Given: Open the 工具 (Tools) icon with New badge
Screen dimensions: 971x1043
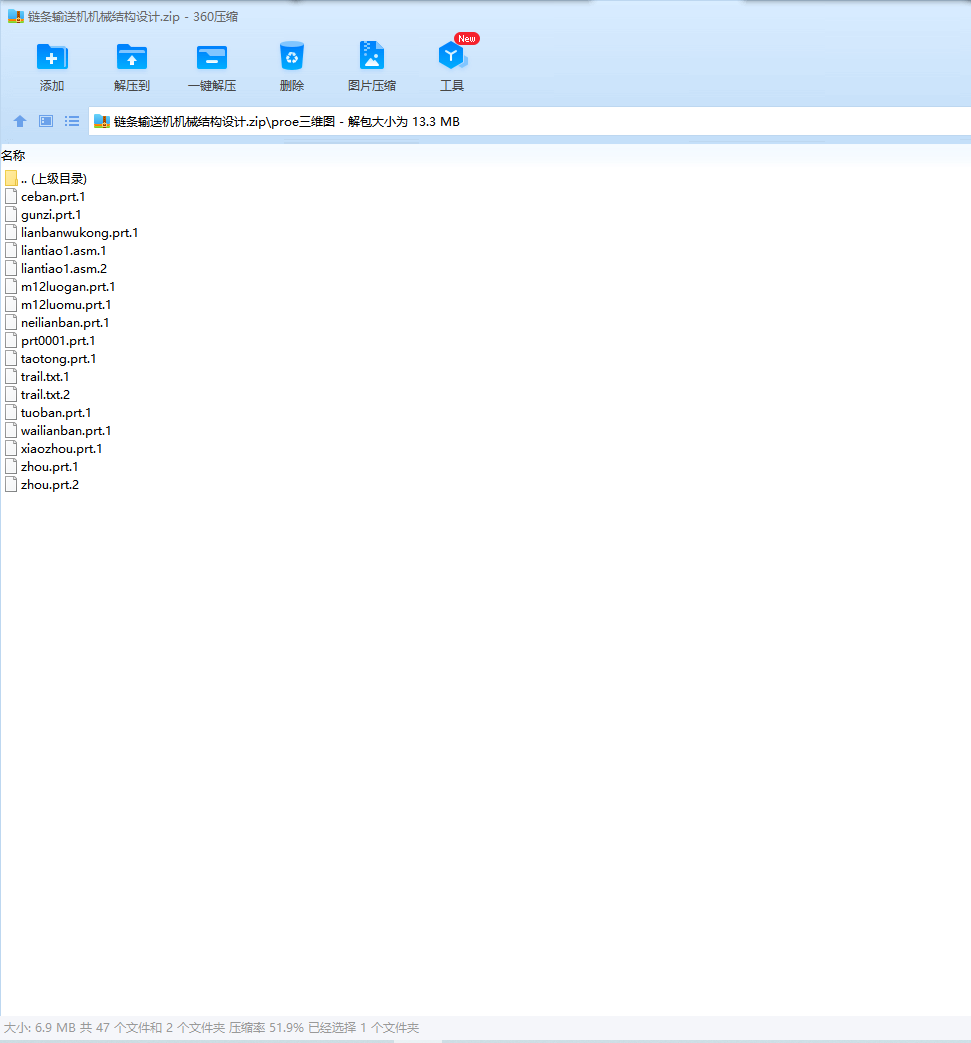Looking at the screenshot, I should [452, 56].
